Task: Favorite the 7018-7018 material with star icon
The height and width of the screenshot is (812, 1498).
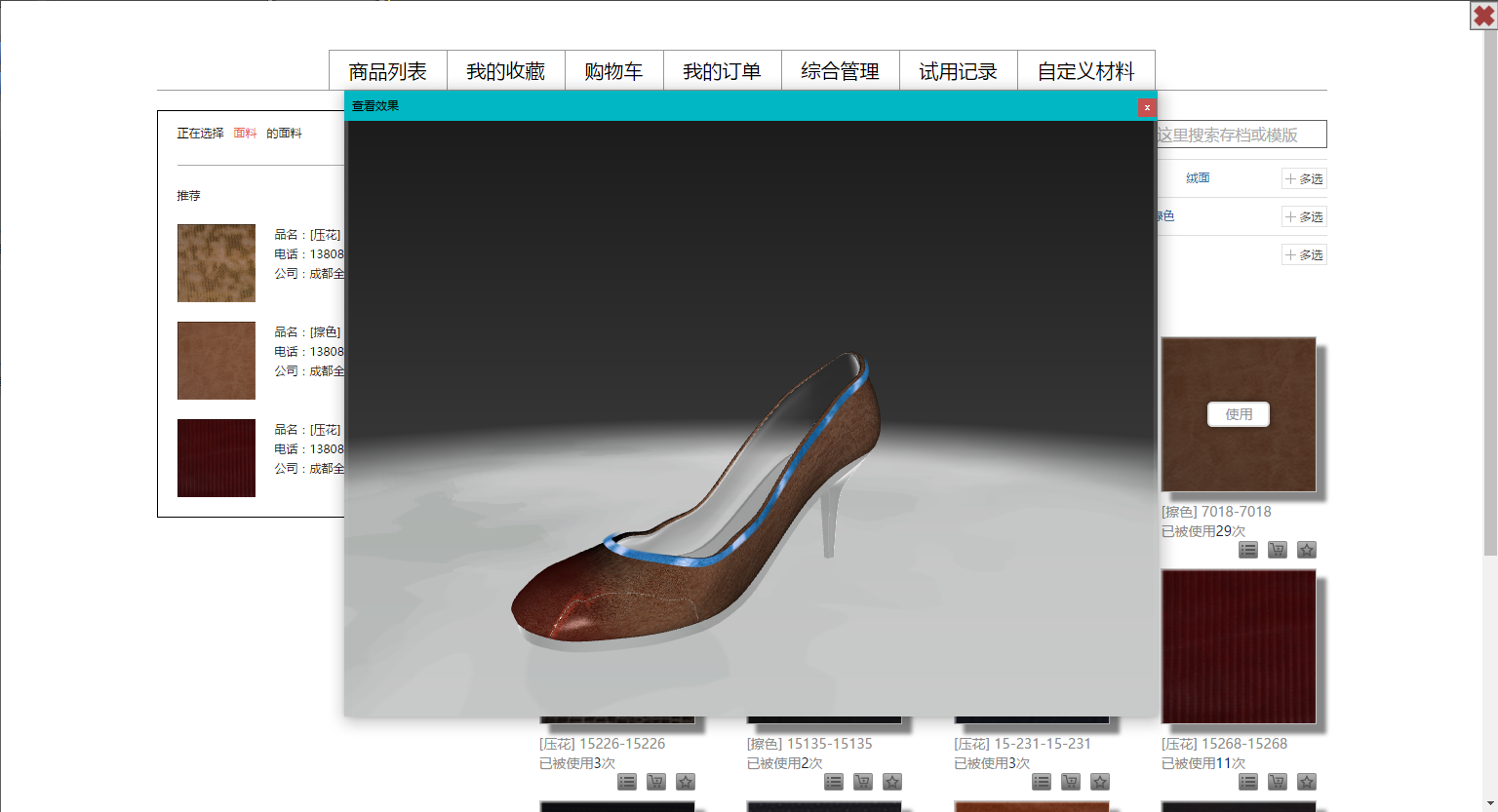Action: tap(1307, 550)
